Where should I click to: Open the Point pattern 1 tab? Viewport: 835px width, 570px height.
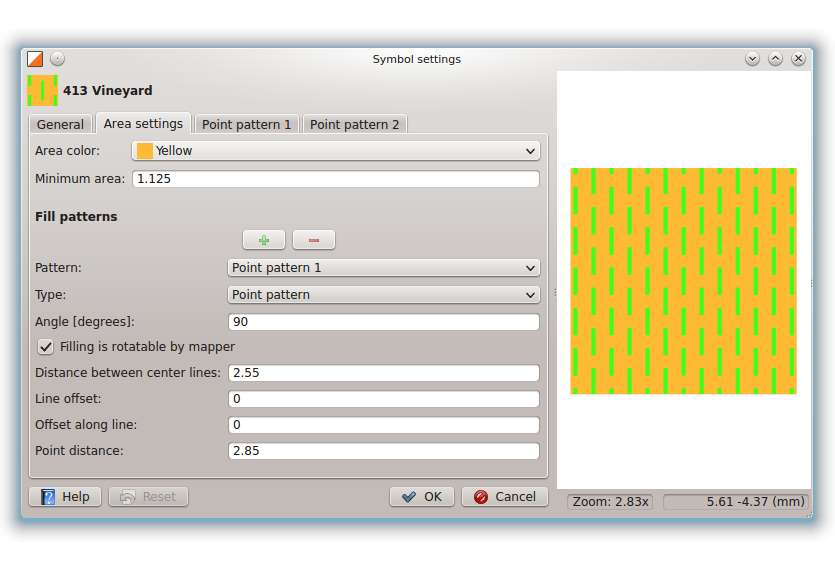tap(247, 124)
